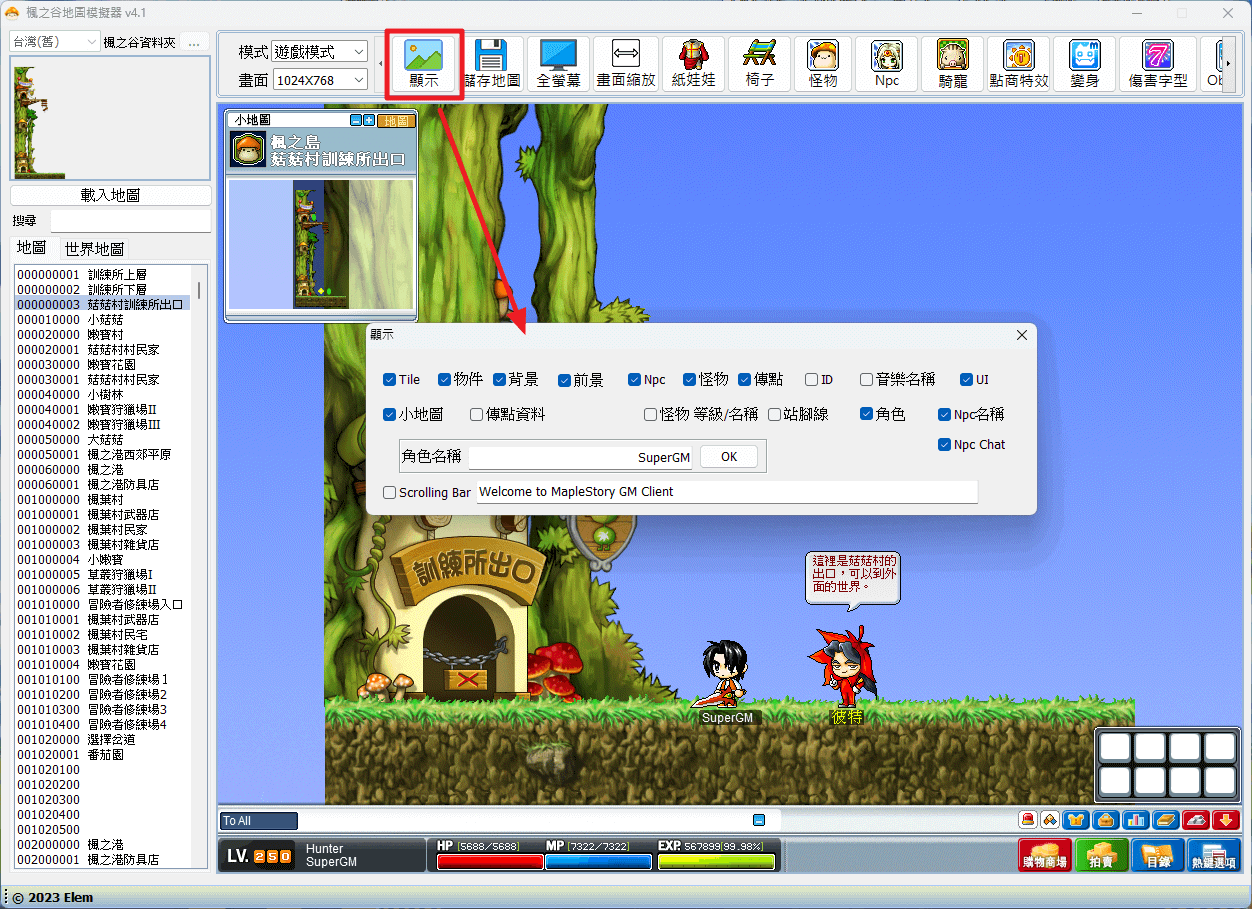Viewport: 1252px width, 909px height.
Task: Open the 全螢幕 fullscreen tool
Action: tap(558, 64)
